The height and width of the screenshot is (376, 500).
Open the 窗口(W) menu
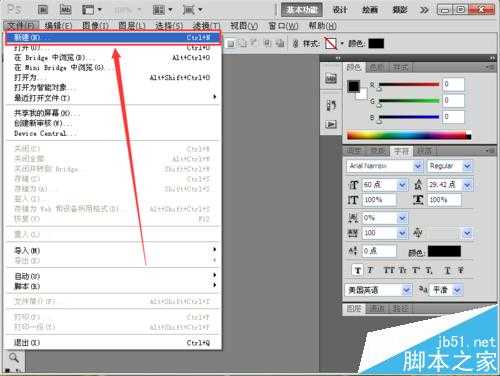283,25
